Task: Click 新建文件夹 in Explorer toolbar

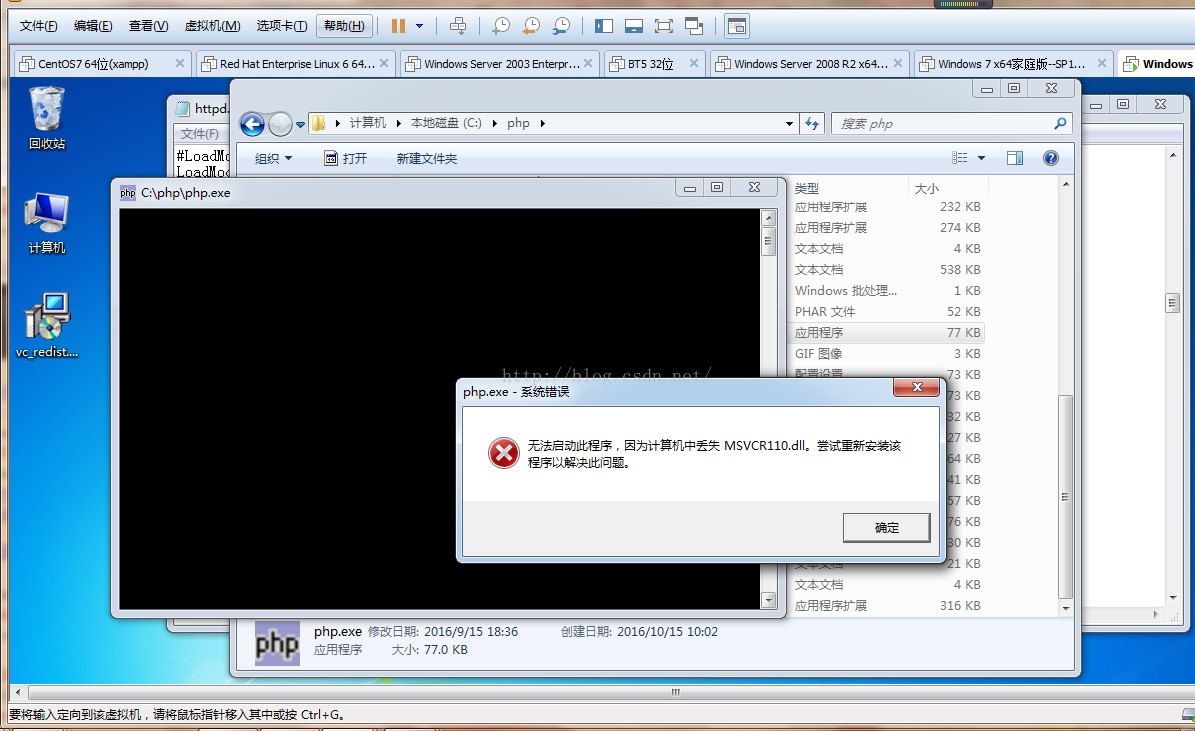Action: tap(427, 159)
